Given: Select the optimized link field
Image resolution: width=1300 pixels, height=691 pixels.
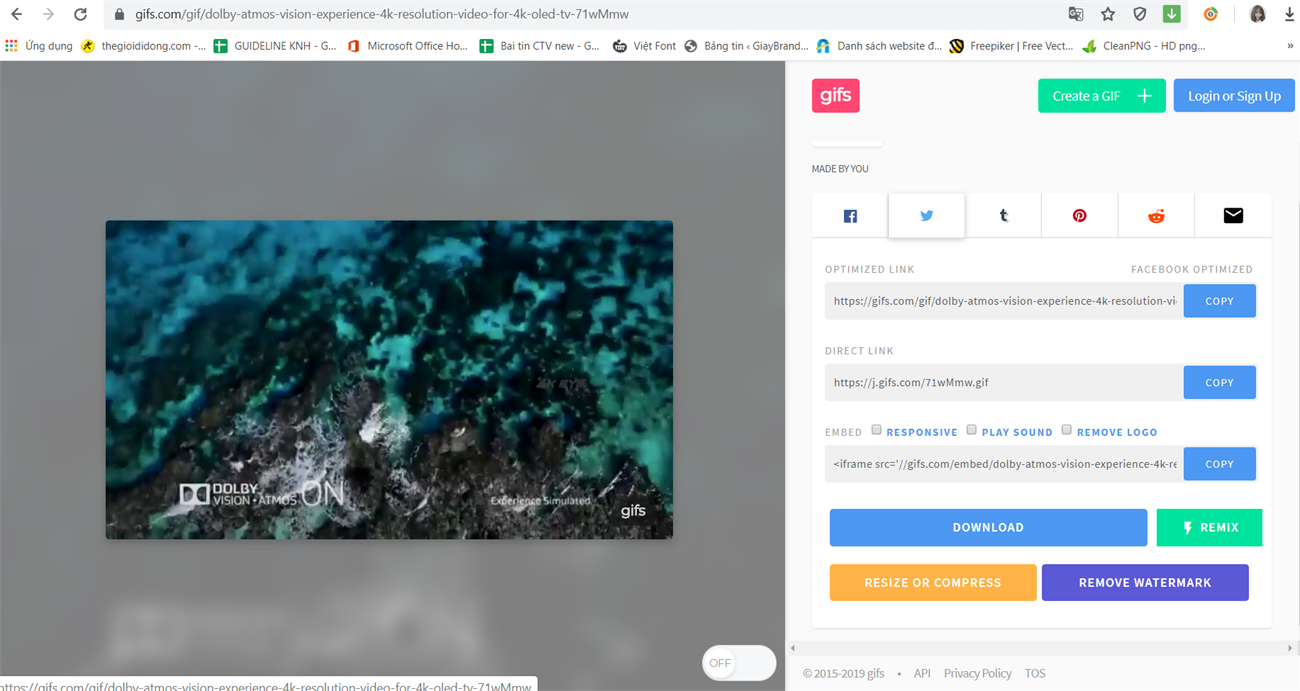Looking at the screenshot, I should tap(1004, 301).
